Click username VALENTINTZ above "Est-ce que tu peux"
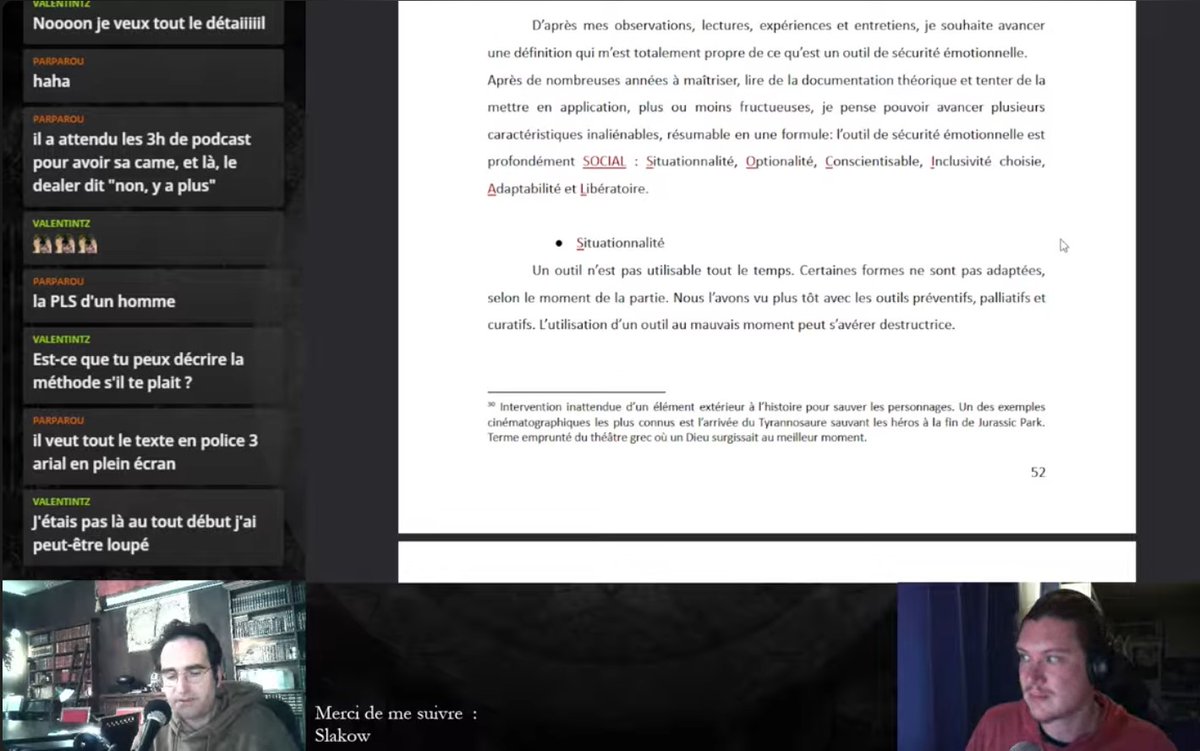 [x=61, y=339]
